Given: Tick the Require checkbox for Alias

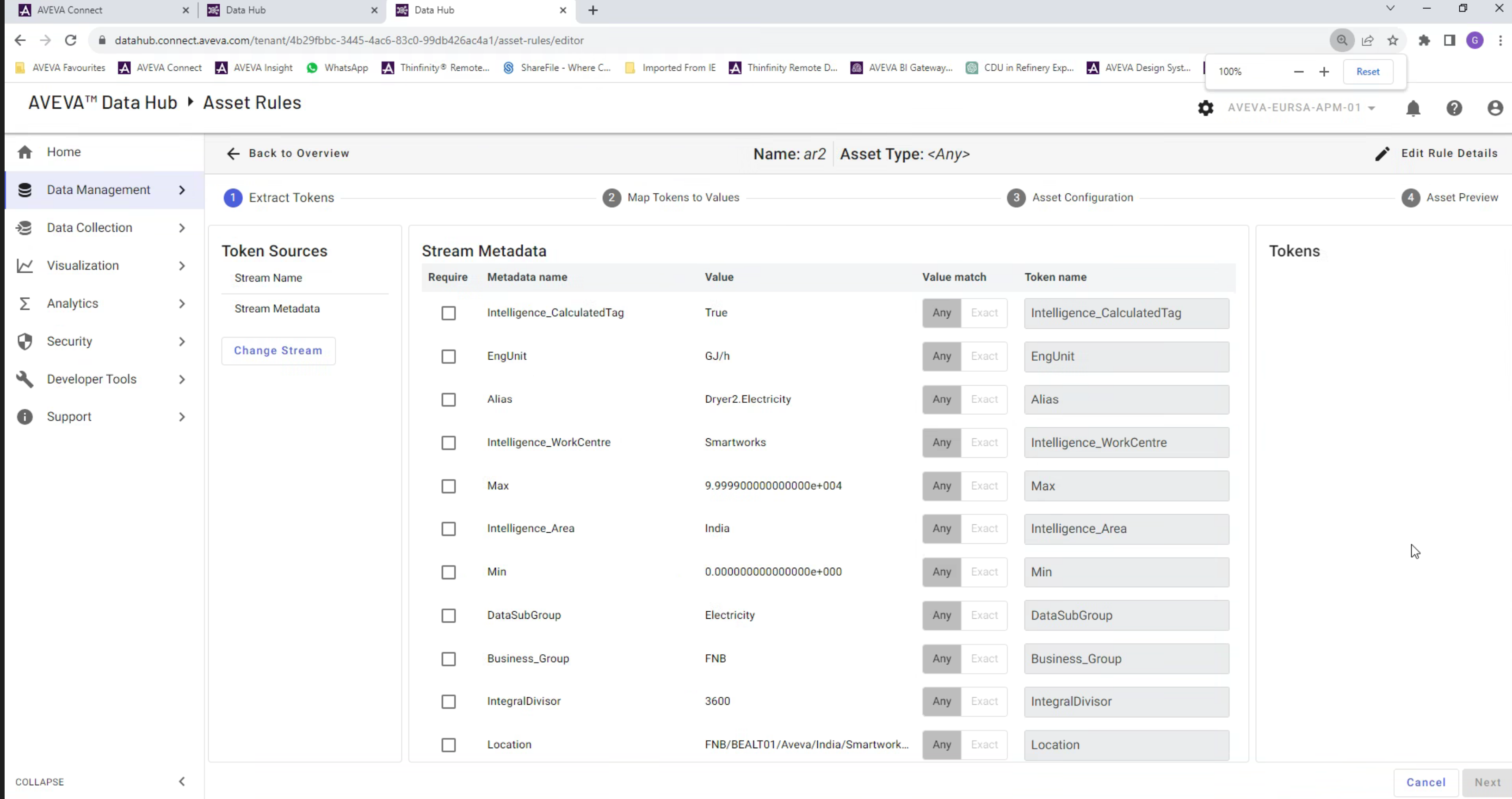Looking at the screenshot, I should coord(449,399).
